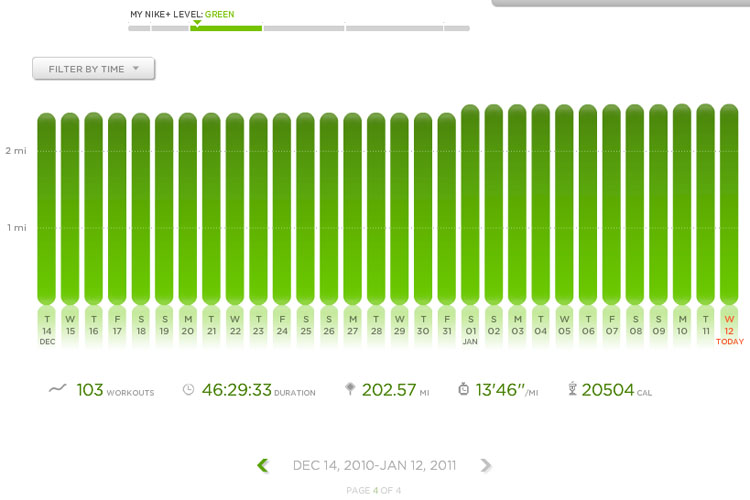Click the distance marker icon beside 202.57
Image resolution: width=750 pixels, height=500 pixels.
click(x=350, y=389)
